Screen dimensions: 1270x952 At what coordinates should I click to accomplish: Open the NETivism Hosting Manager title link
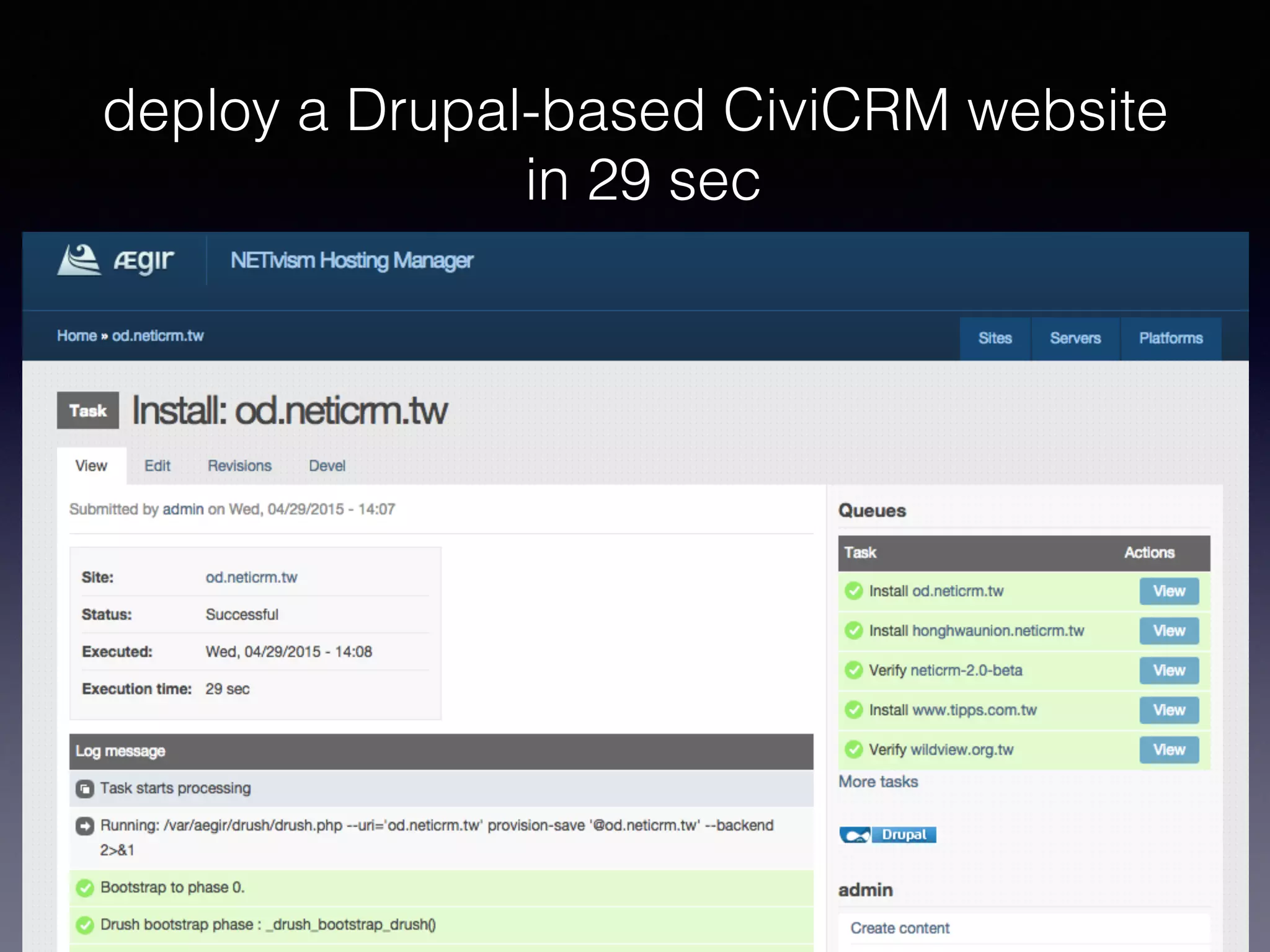click(352, 260)
